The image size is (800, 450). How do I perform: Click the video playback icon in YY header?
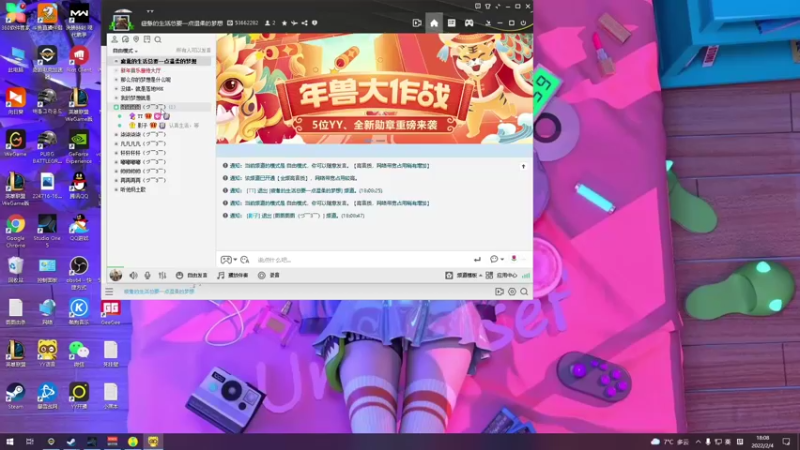tap(417, 23)
